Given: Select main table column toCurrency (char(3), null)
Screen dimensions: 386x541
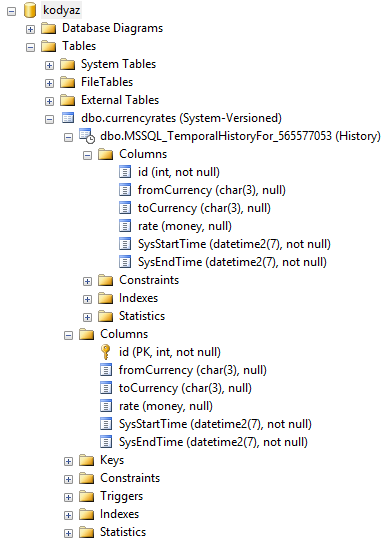Looking at the screenshot, I should pyautogui.click(x=185, y=388).
